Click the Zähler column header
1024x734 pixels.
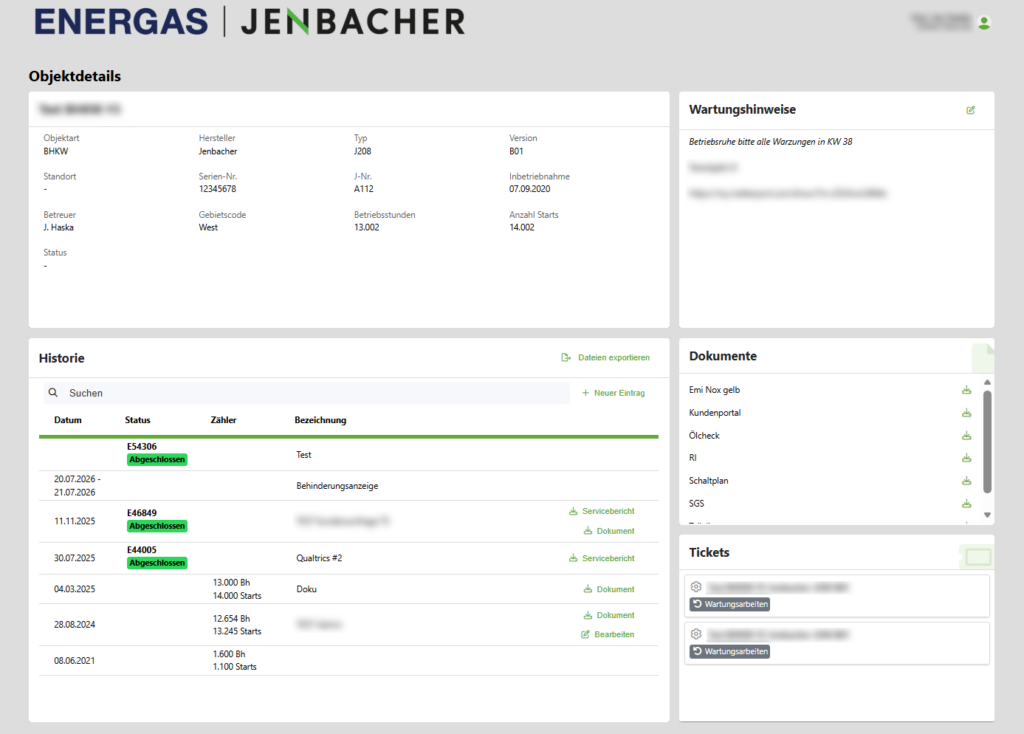(223, 420)
